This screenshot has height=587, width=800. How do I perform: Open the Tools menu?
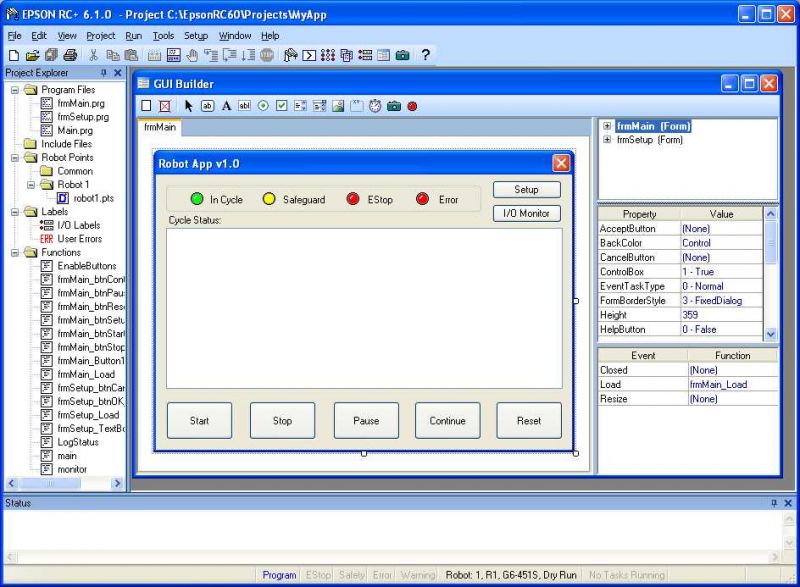click(x=163, y=35)
